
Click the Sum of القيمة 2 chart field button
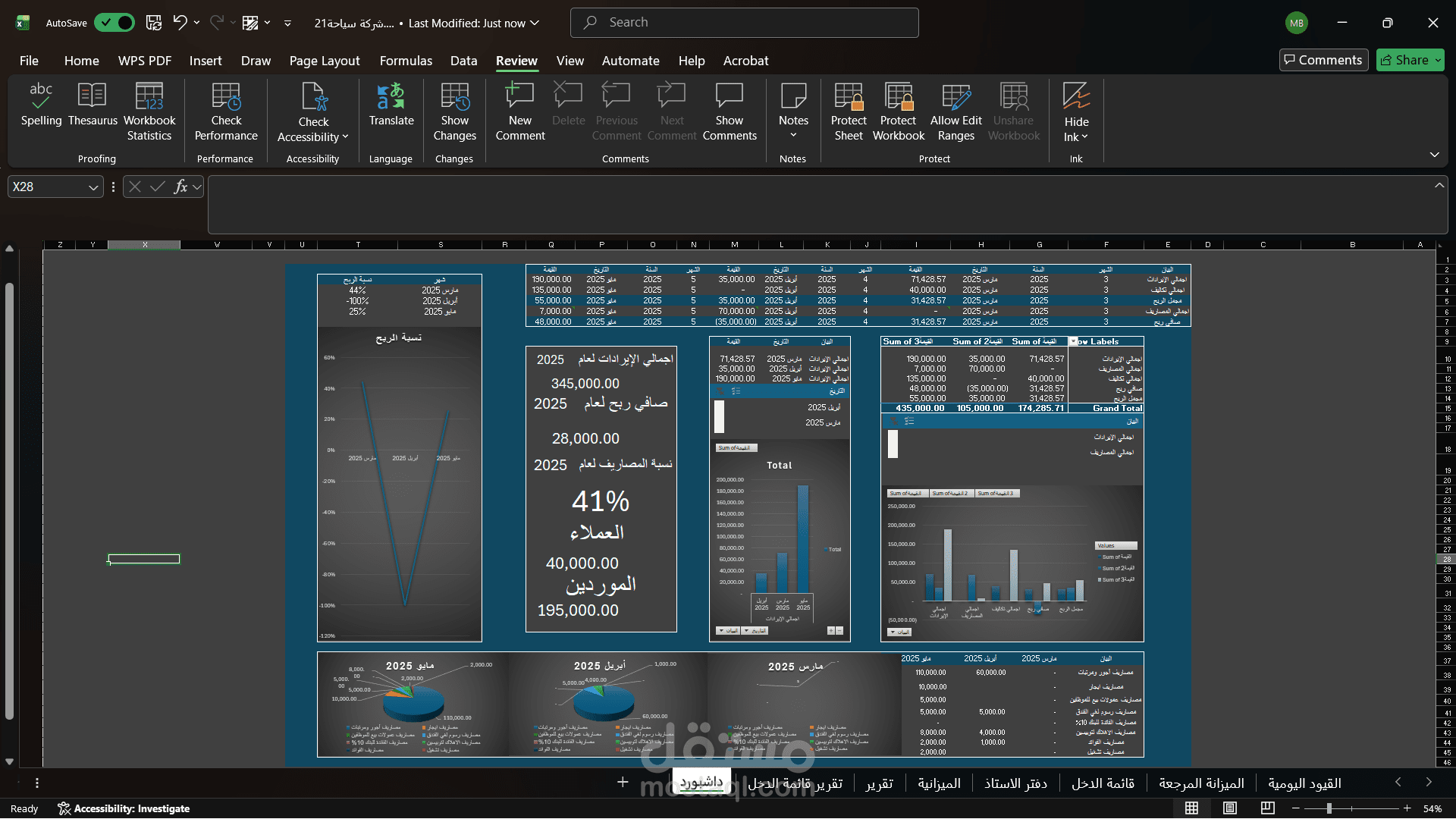[950, 493]
